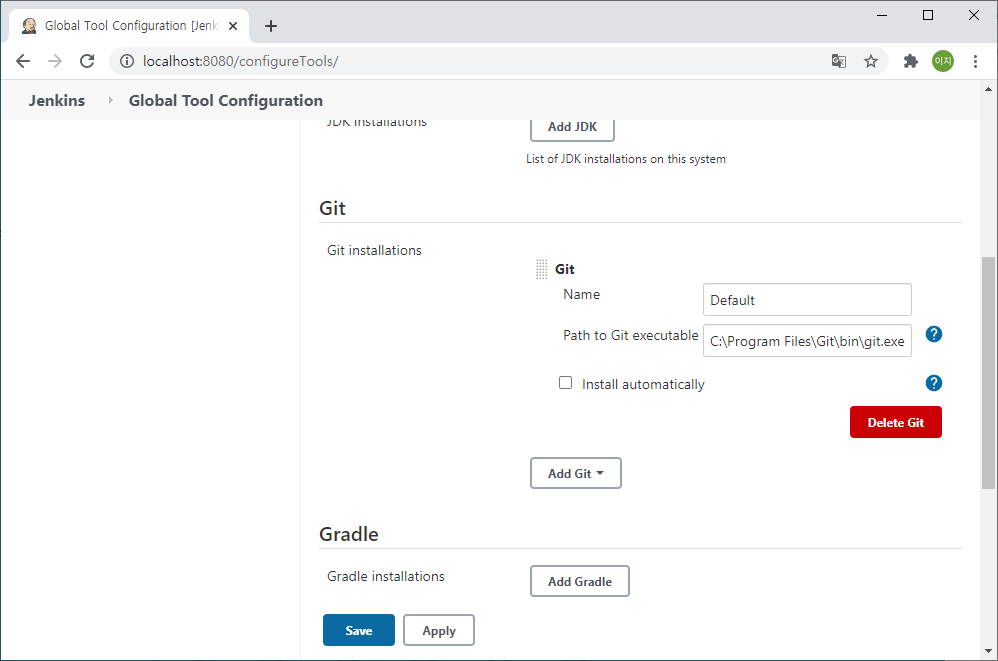Screen dimensions: 998x661
Task: Enable the Install automatically checkbox
Action: click(565, 382)
